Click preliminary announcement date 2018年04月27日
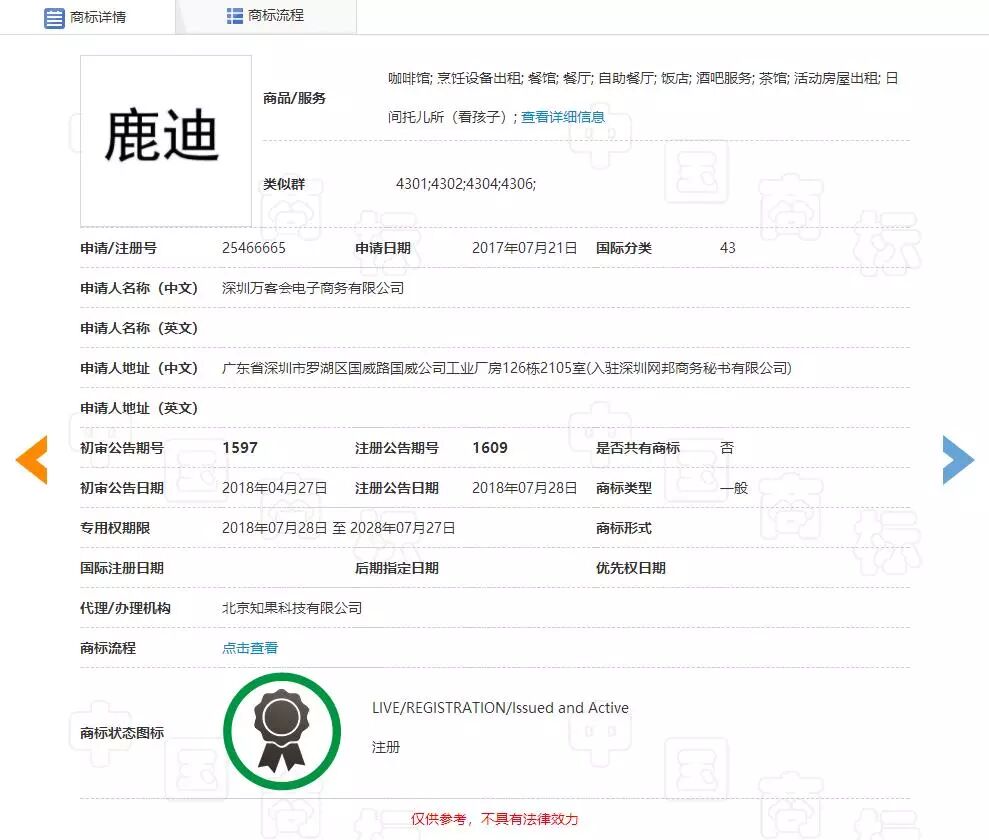Screen dimensions: 989x840 (274, 488)
